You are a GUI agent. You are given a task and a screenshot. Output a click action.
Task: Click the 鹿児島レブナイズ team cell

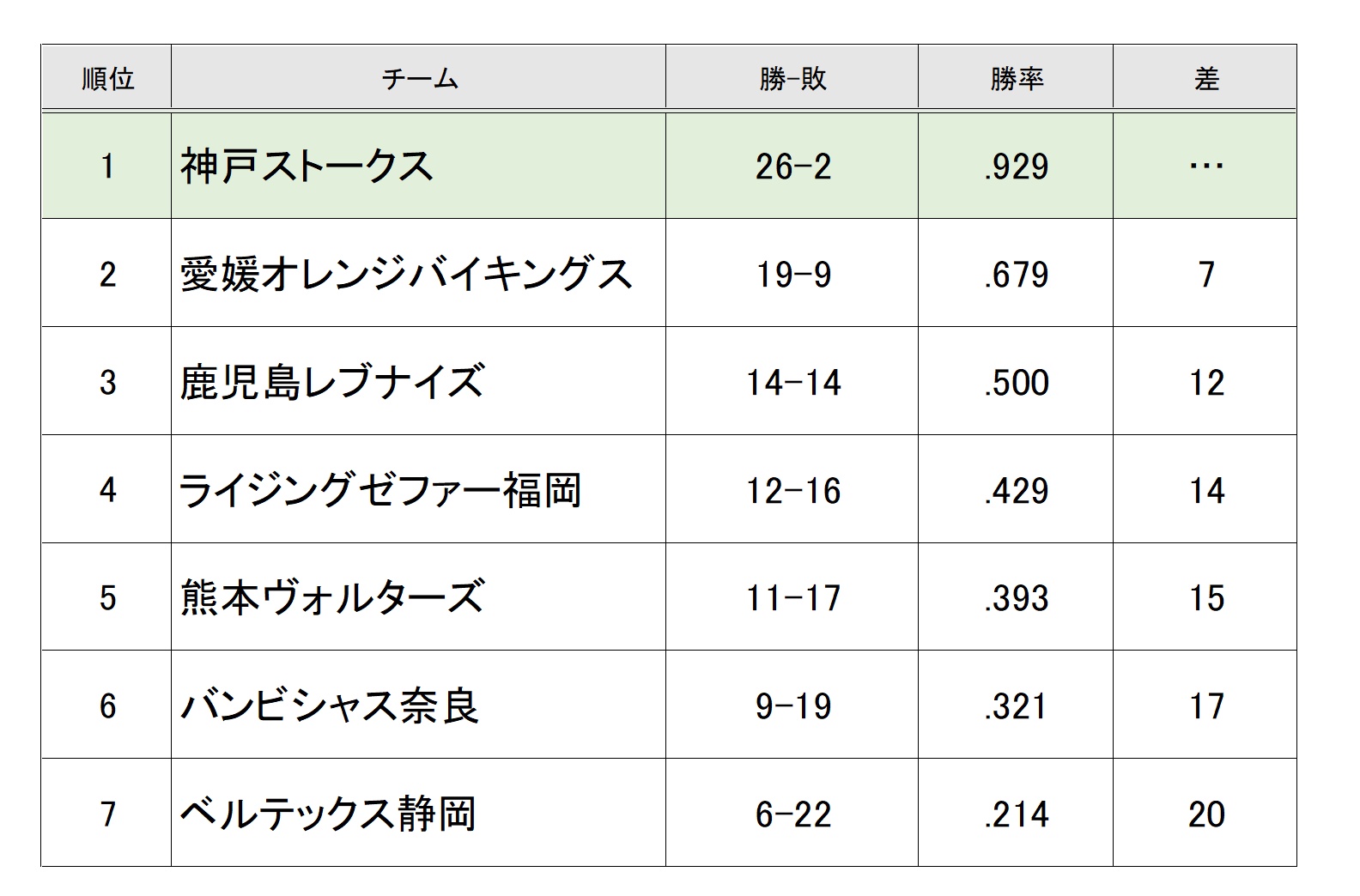[x=332, y=382]
